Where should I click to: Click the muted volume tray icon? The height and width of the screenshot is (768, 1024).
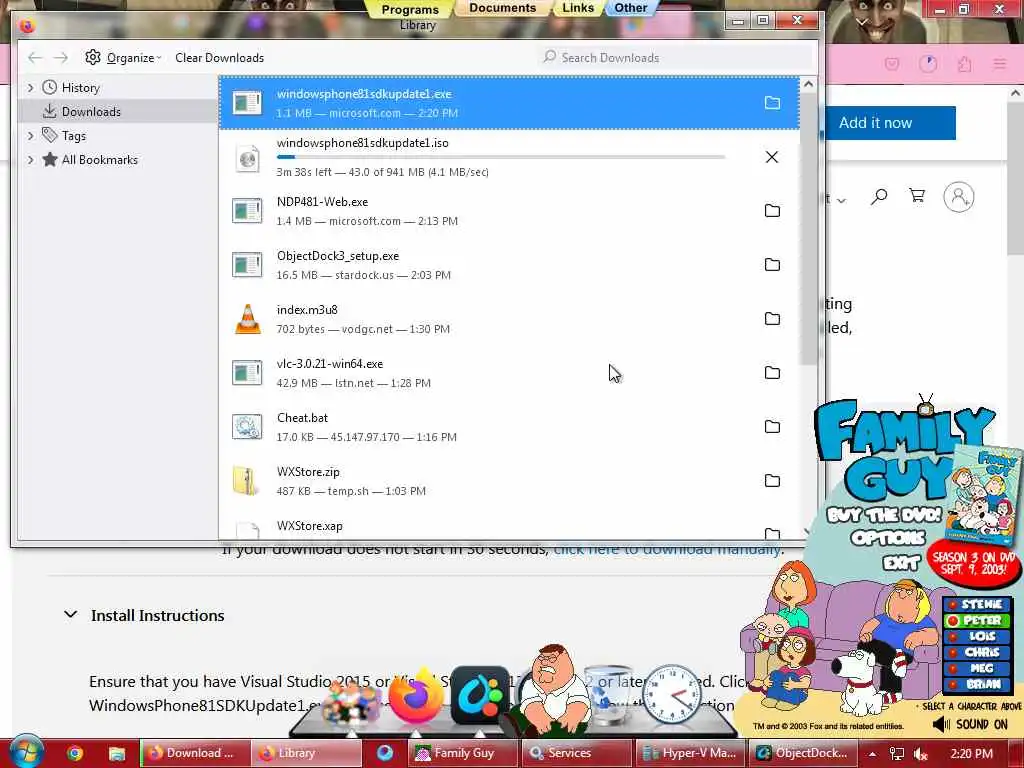click(921, 754)
